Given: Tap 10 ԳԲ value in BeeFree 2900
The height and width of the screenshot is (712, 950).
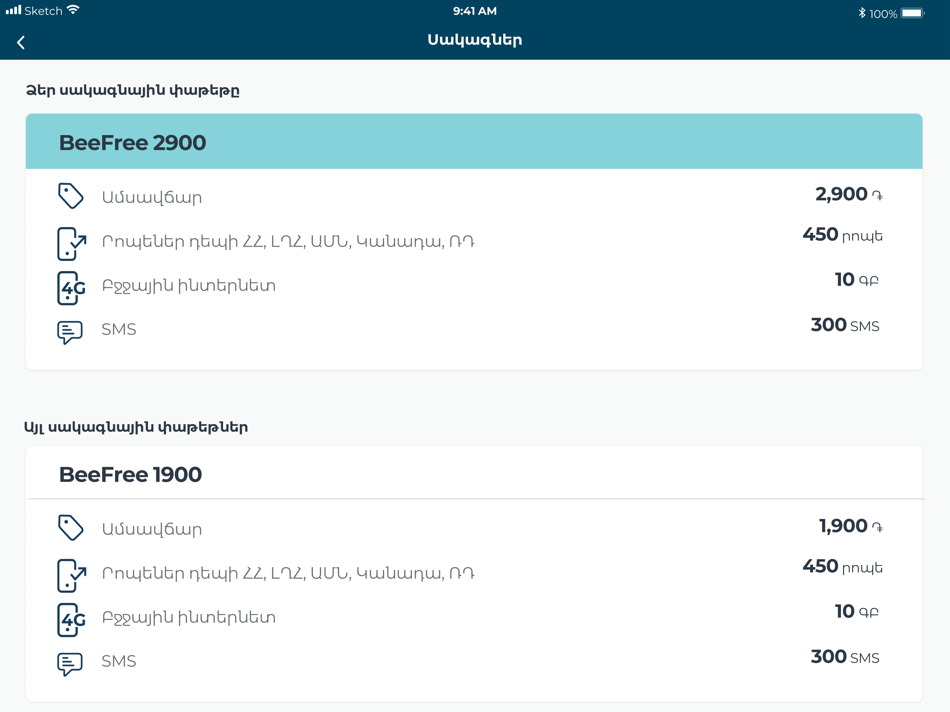Looking at the screenshot, I should click(856, 279).
